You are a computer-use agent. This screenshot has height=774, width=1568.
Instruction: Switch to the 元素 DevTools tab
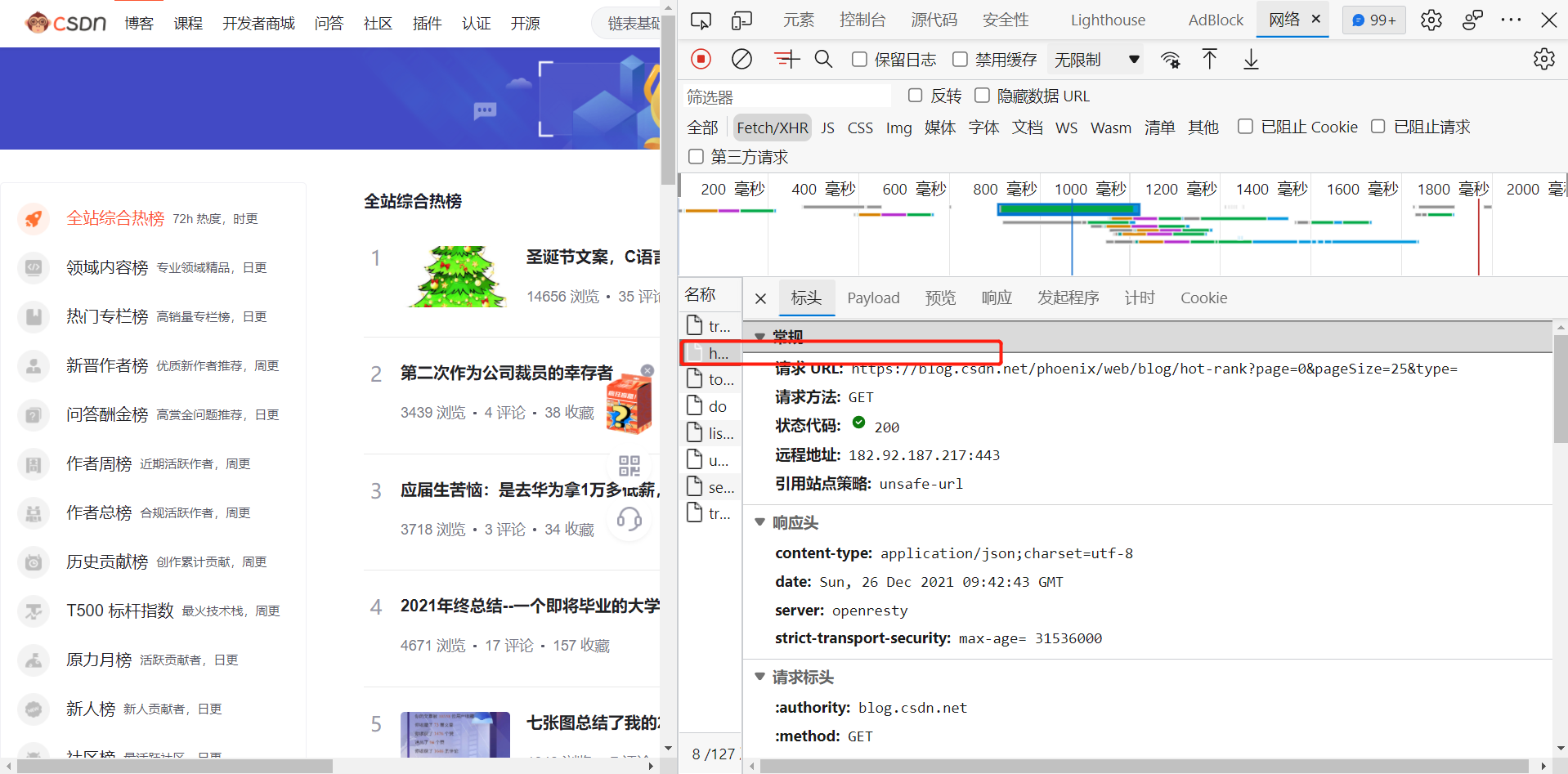(799, 20)
